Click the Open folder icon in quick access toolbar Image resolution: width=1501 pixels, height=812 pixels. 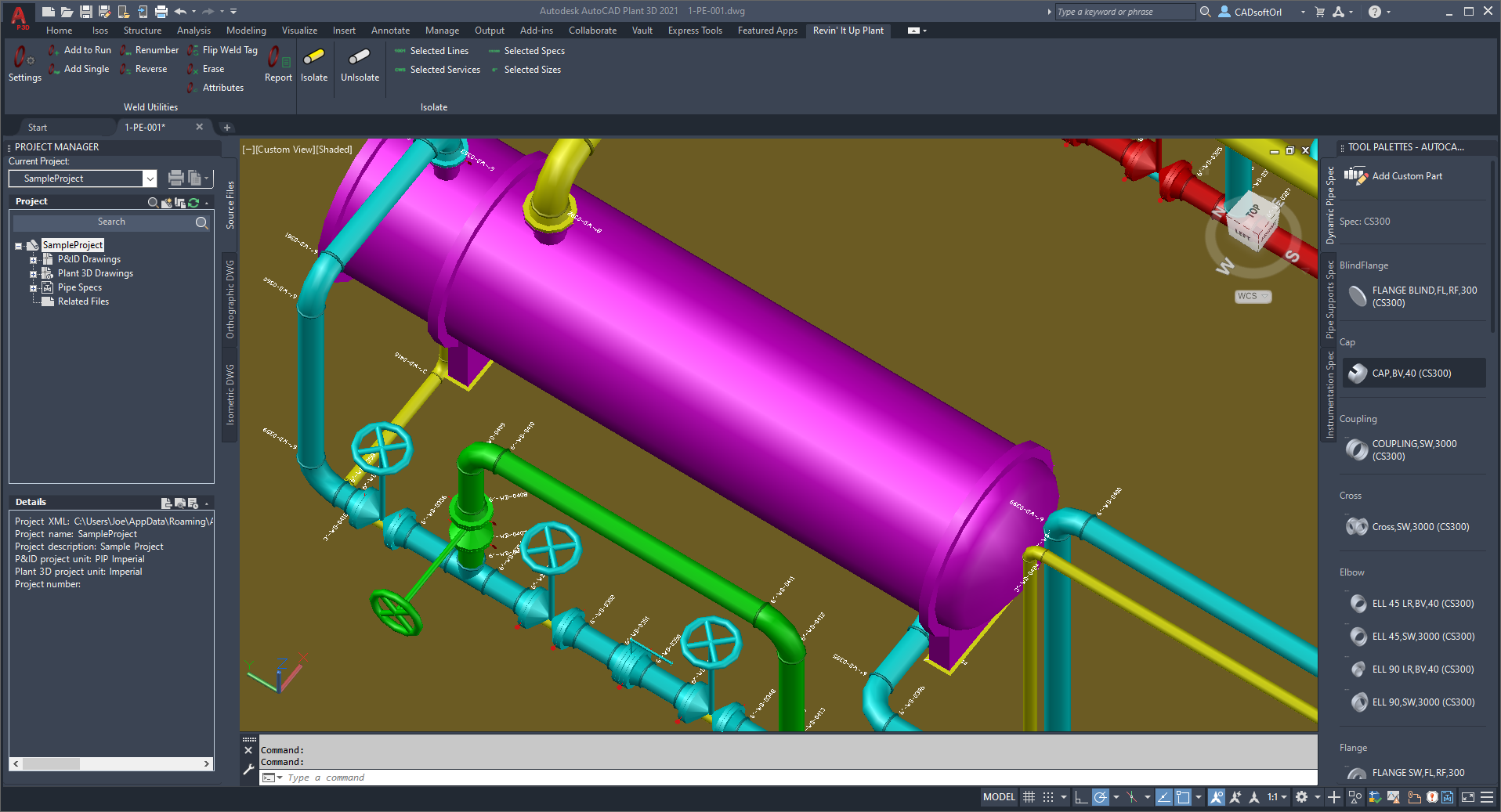tap(67, 12)
